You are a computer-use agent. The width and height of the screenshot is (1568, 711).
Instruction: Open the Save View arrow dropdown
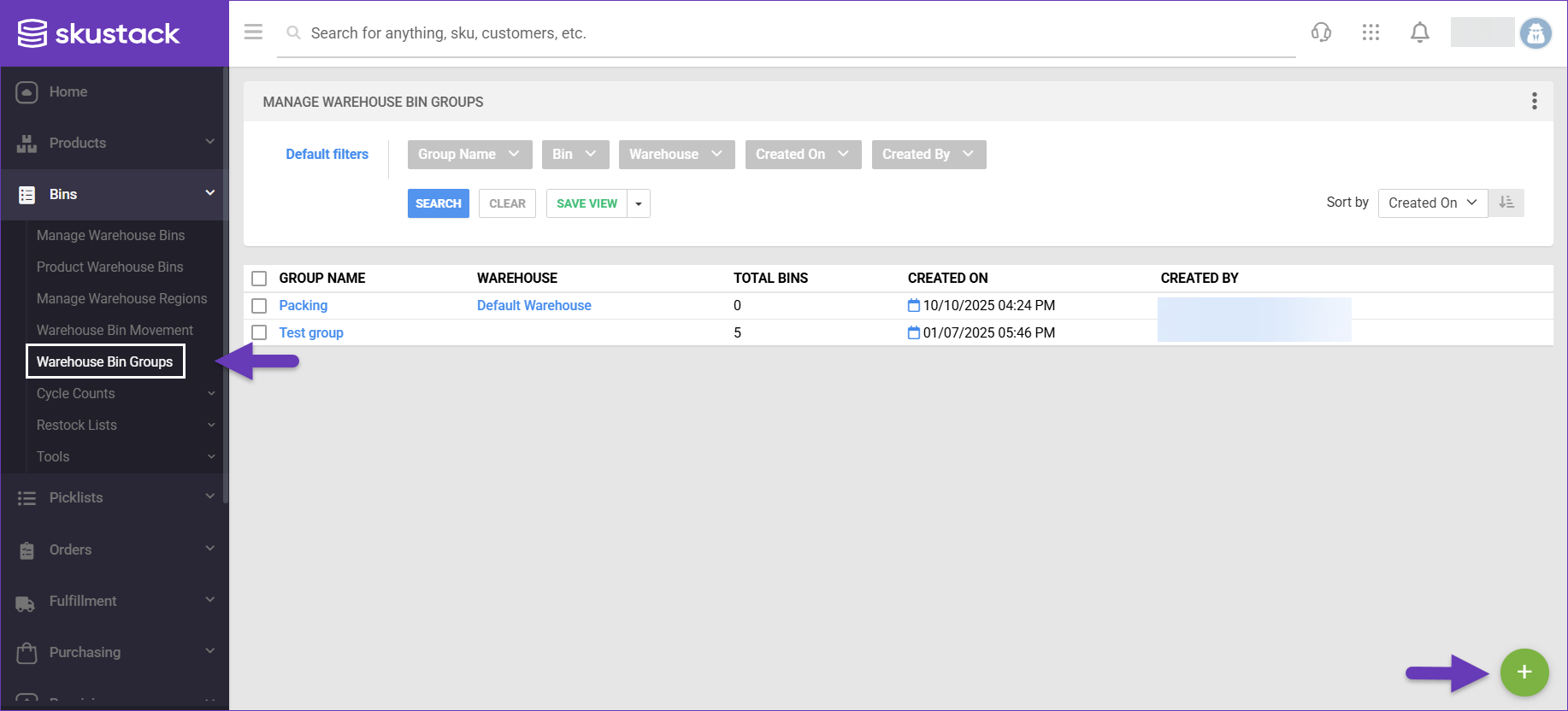[x=639, y=203]
